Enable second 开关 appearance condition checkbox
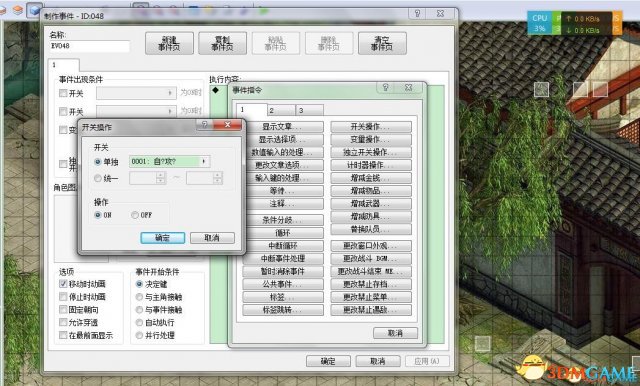640x386 pixels. 63,111
